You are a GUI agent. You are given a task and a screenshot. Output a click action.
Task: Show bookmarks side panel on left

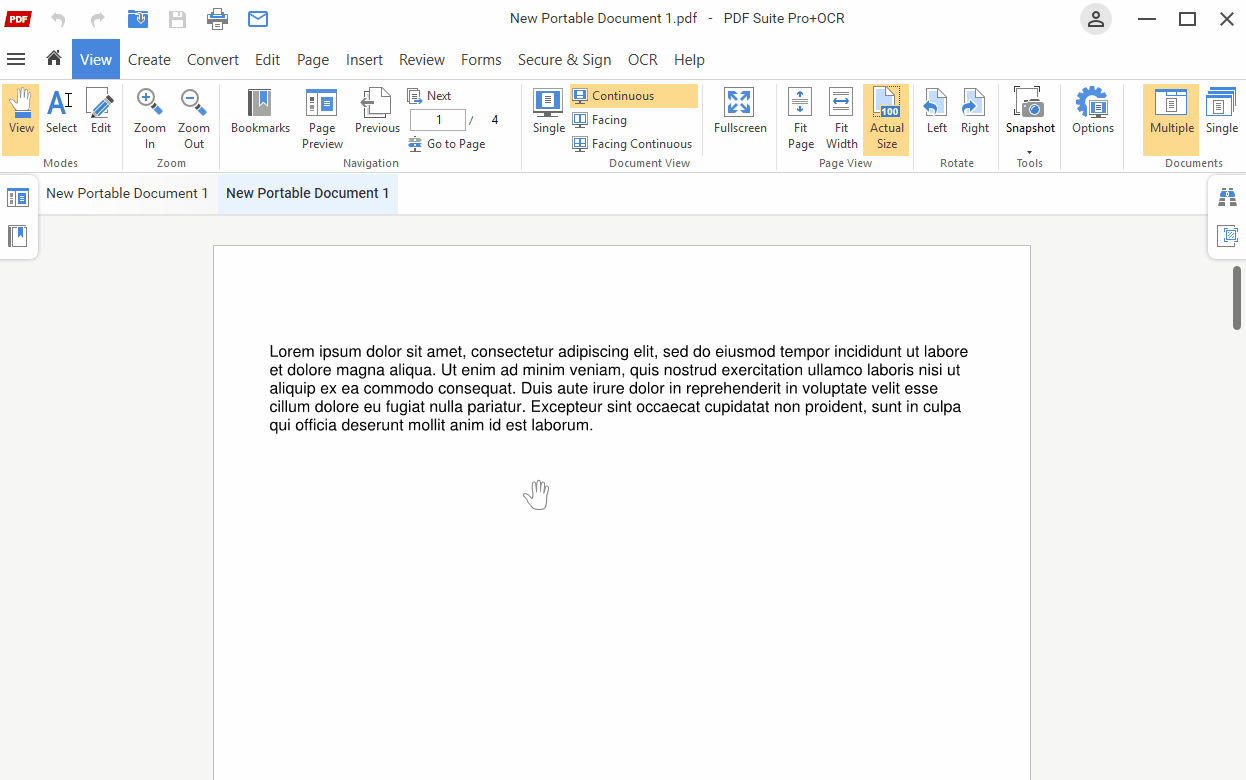point(18,236)
